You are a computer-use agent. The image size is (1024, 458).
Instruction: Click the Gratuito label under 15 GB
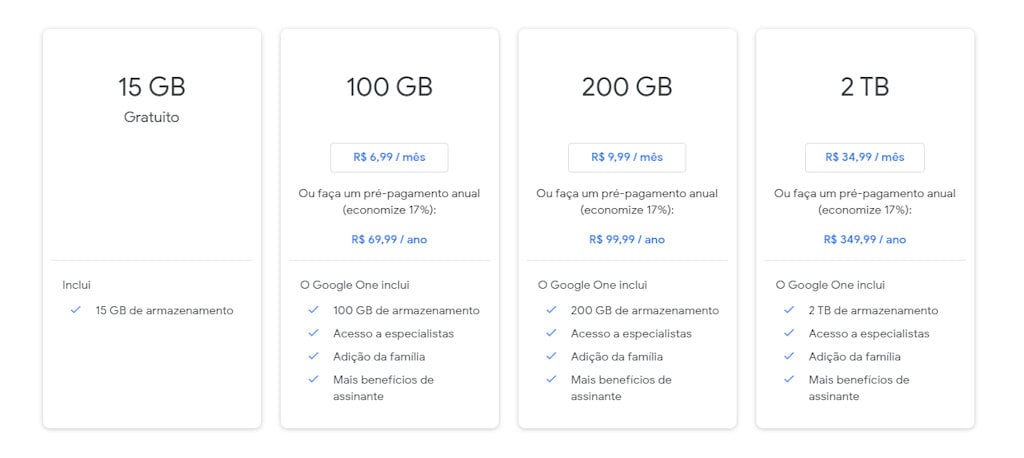(152, 117)
